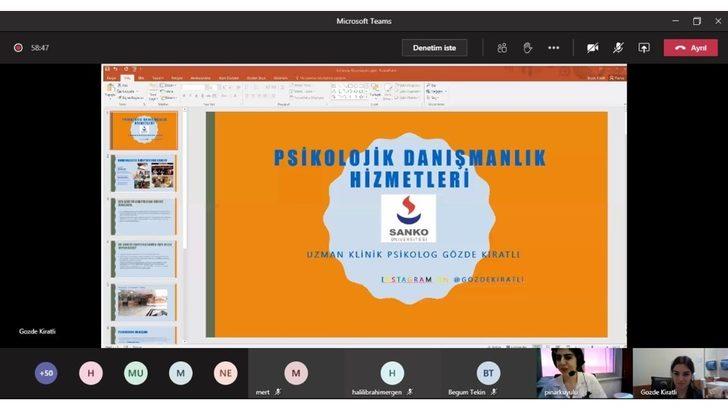Select first slide thumbnail in PowerPoint panel

point(144,130)
